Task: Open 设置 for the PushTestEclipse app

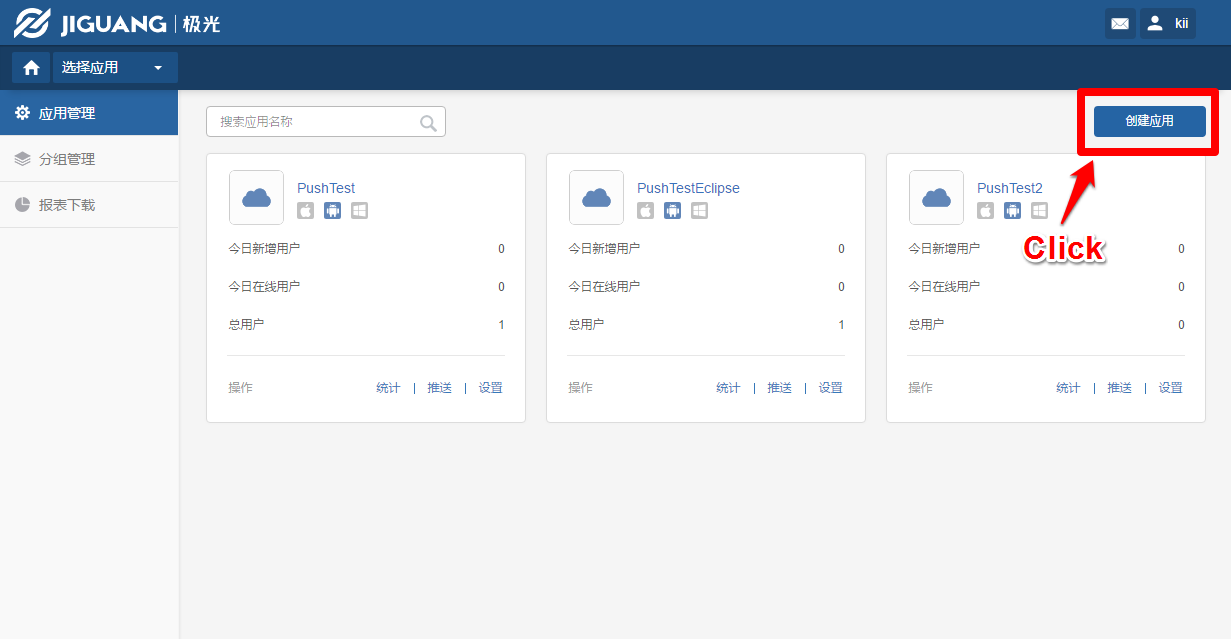Action: [830, 388]
